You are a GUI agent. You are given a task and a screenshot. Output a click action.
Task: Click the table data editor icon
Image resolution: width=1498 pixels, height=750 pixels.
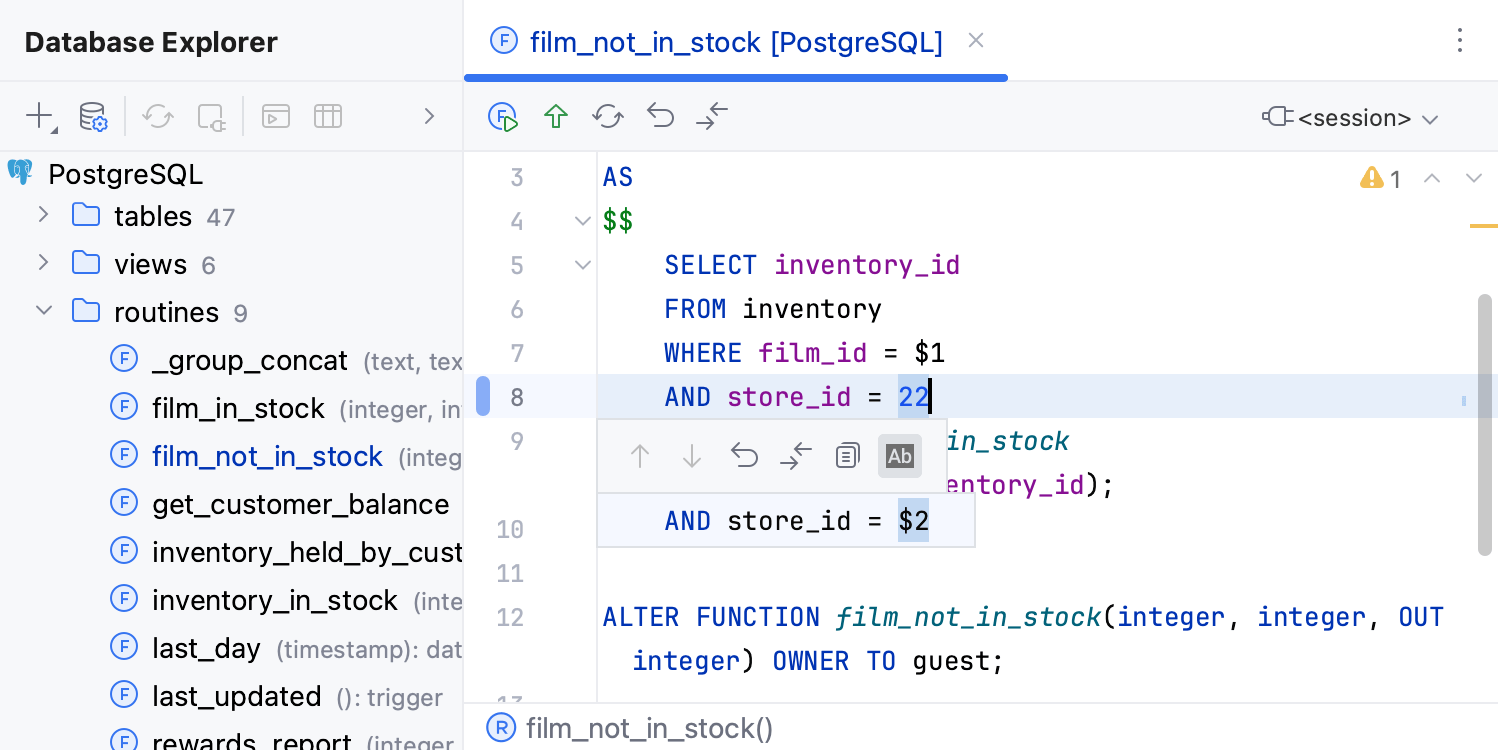click(328, 115)
